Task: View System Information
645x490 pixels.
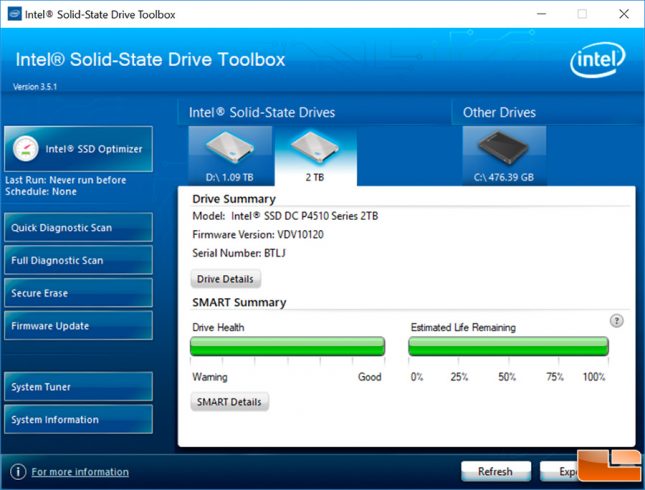Action: (x=78, y=419)
